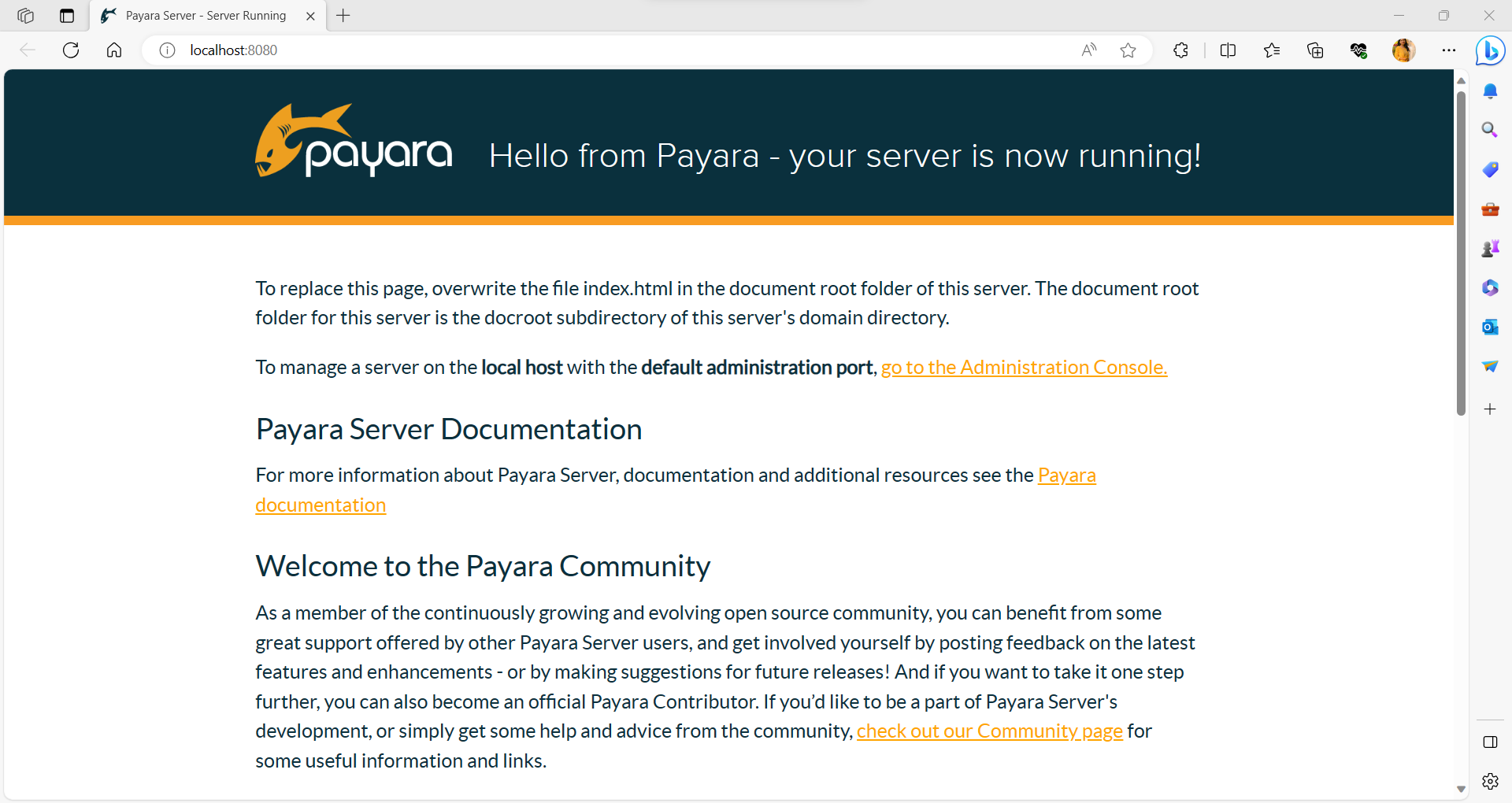View site information for localhost
Screen dimensions: 1512x803
167,50
